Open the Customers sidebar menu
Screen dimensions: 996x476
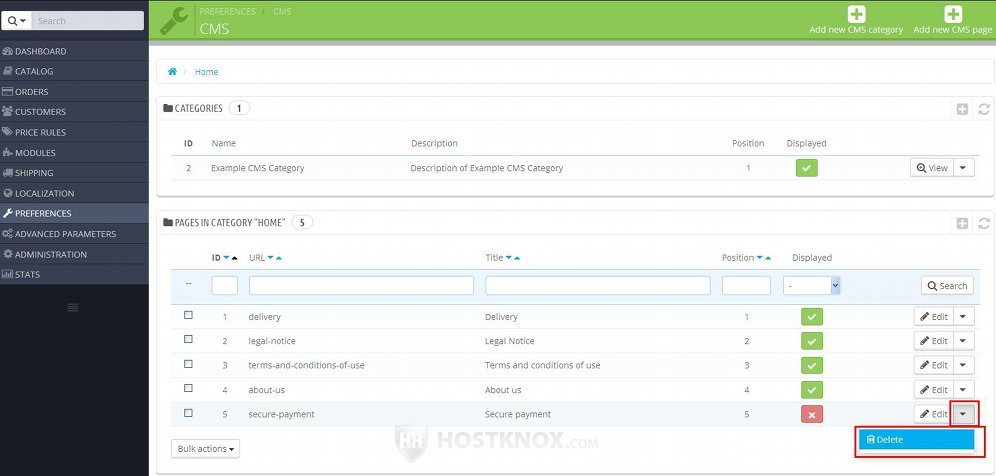tap(74, 112)
